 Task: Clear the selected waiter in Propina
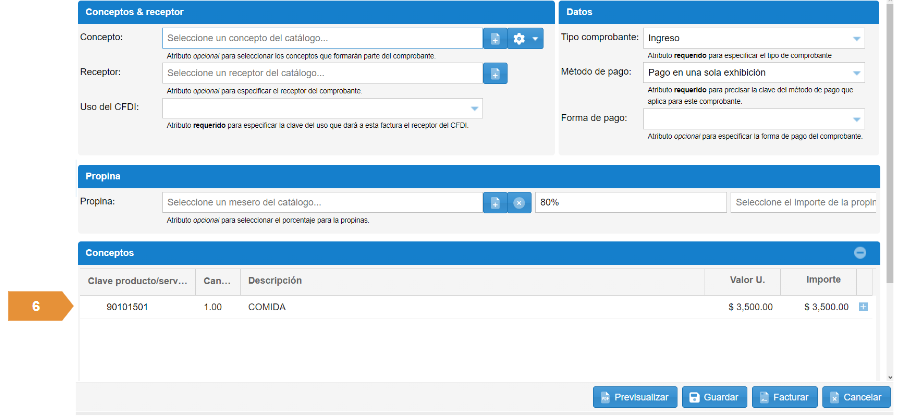tap(519, 202)
